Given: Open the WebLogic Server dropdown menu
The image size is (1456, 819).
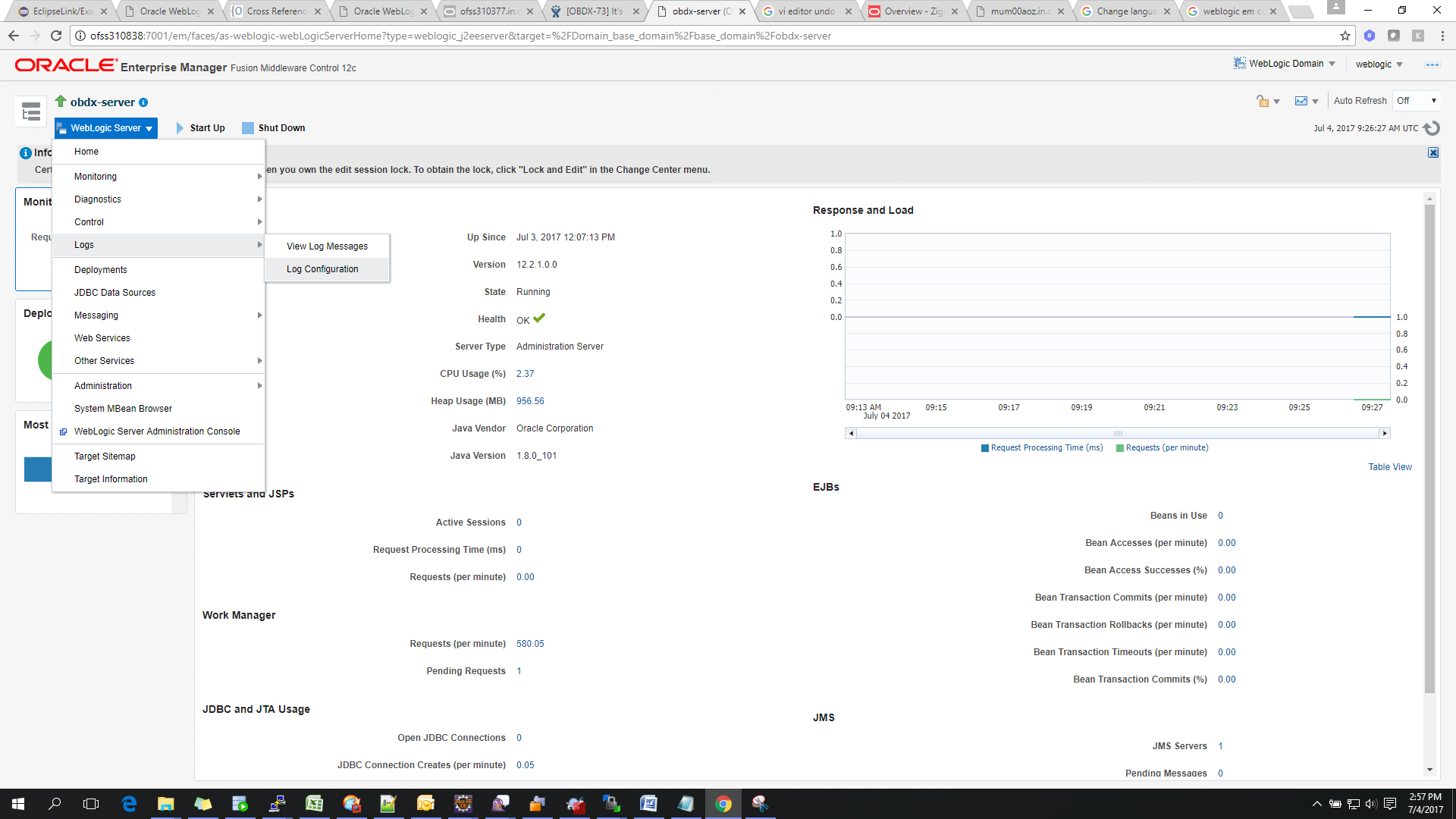Looking at the screenshot, I should click(106, 128).
